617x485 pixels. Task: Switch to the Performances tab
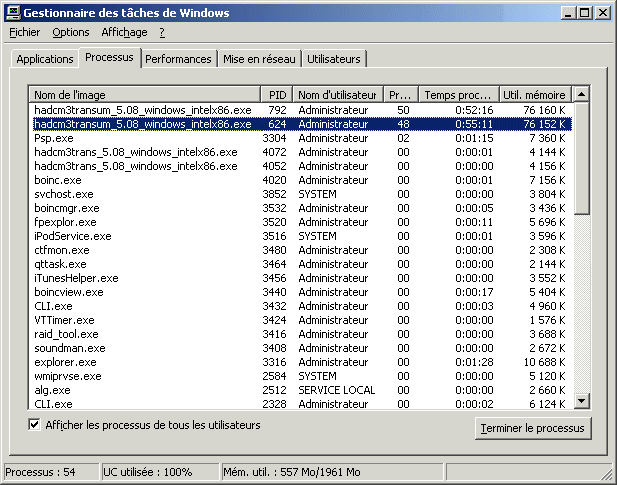pyautogui.click(x=178, y=59)
